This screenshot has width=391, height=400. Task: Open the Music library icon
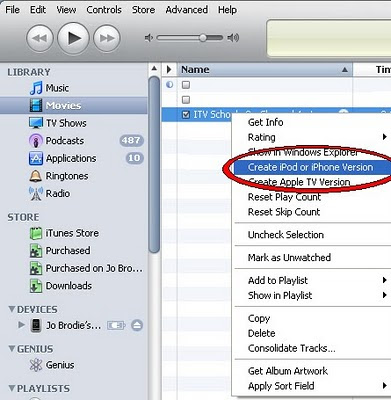[x=36, y=88]
